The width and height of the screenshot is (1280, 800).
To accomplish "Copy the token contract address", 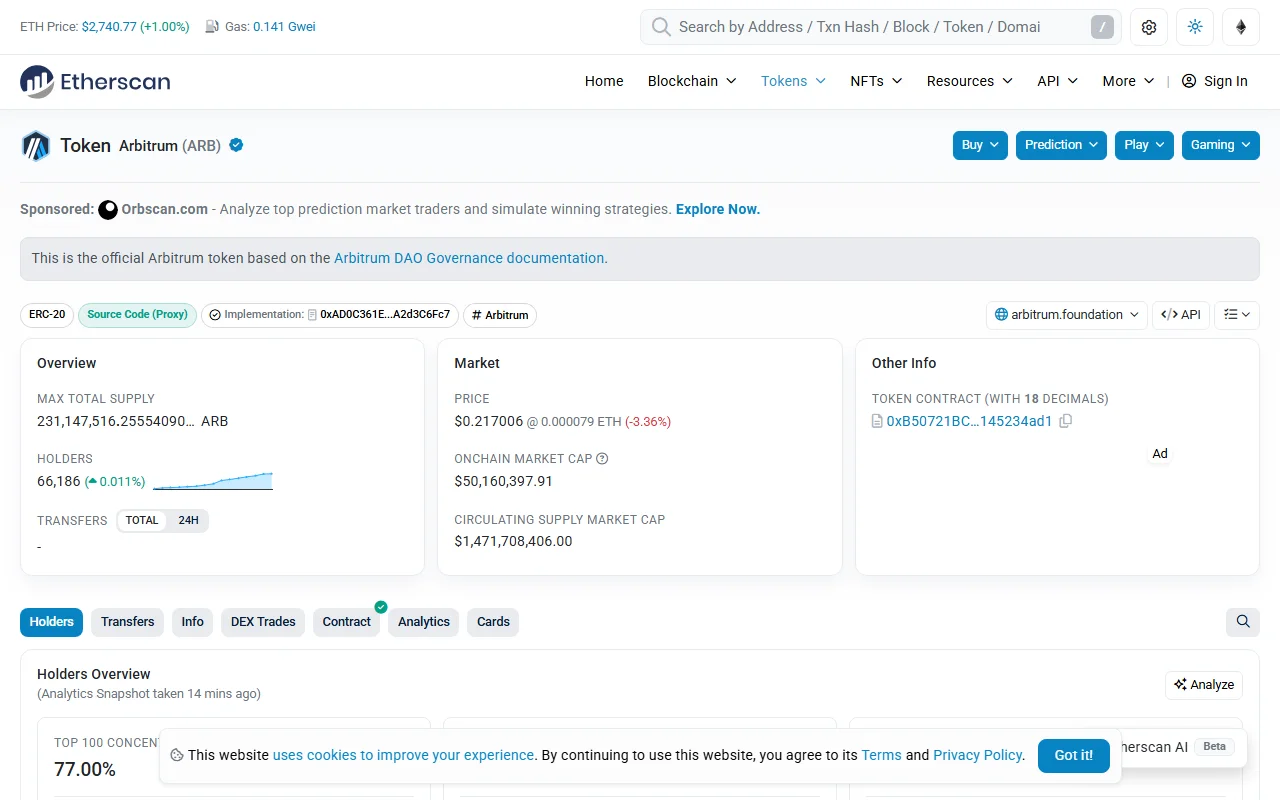I will coord(1066,421).
